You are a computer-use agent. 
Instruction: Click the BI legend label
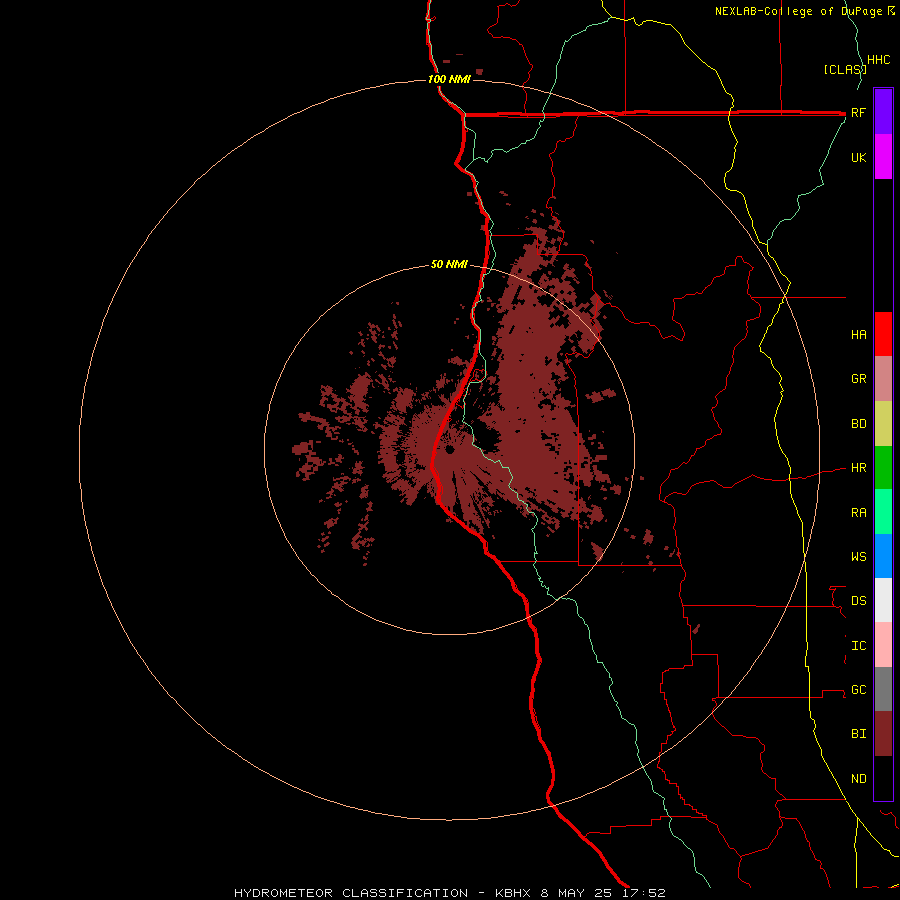pyautogui.click(x=858, y=734)
